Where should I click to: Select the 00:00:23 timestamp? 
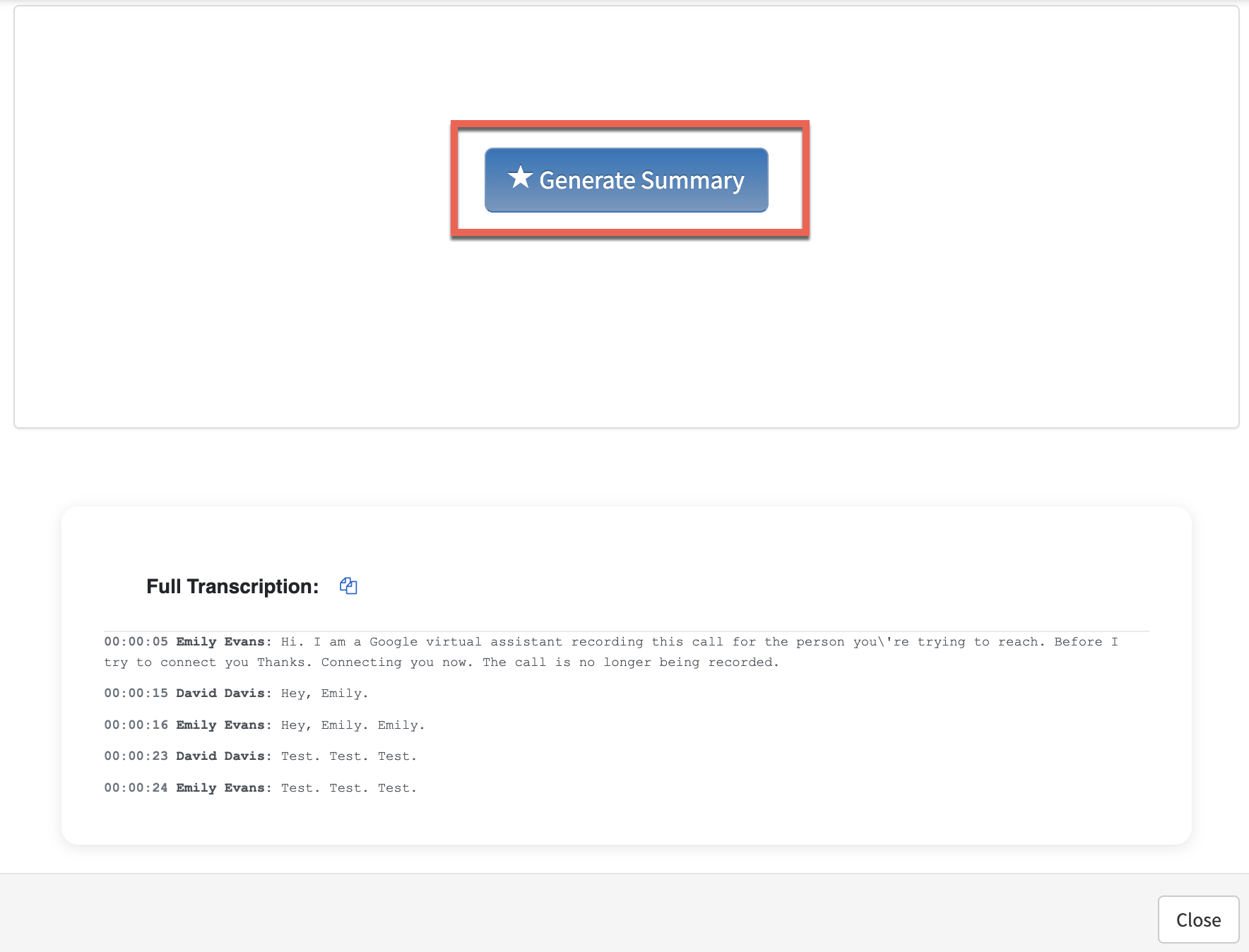136,756
